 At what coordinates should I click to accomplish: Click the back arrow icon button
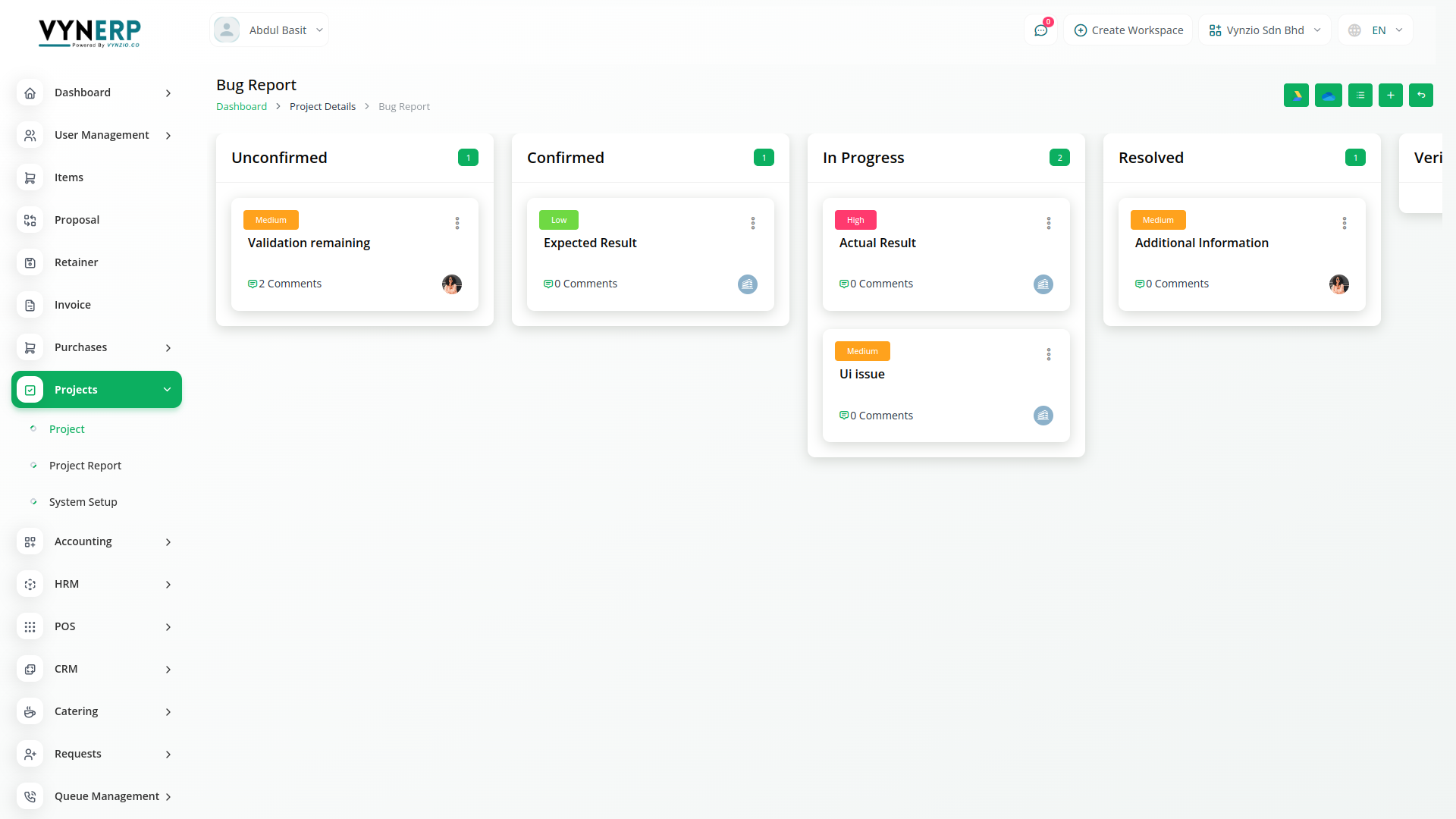click(1420, 96)
